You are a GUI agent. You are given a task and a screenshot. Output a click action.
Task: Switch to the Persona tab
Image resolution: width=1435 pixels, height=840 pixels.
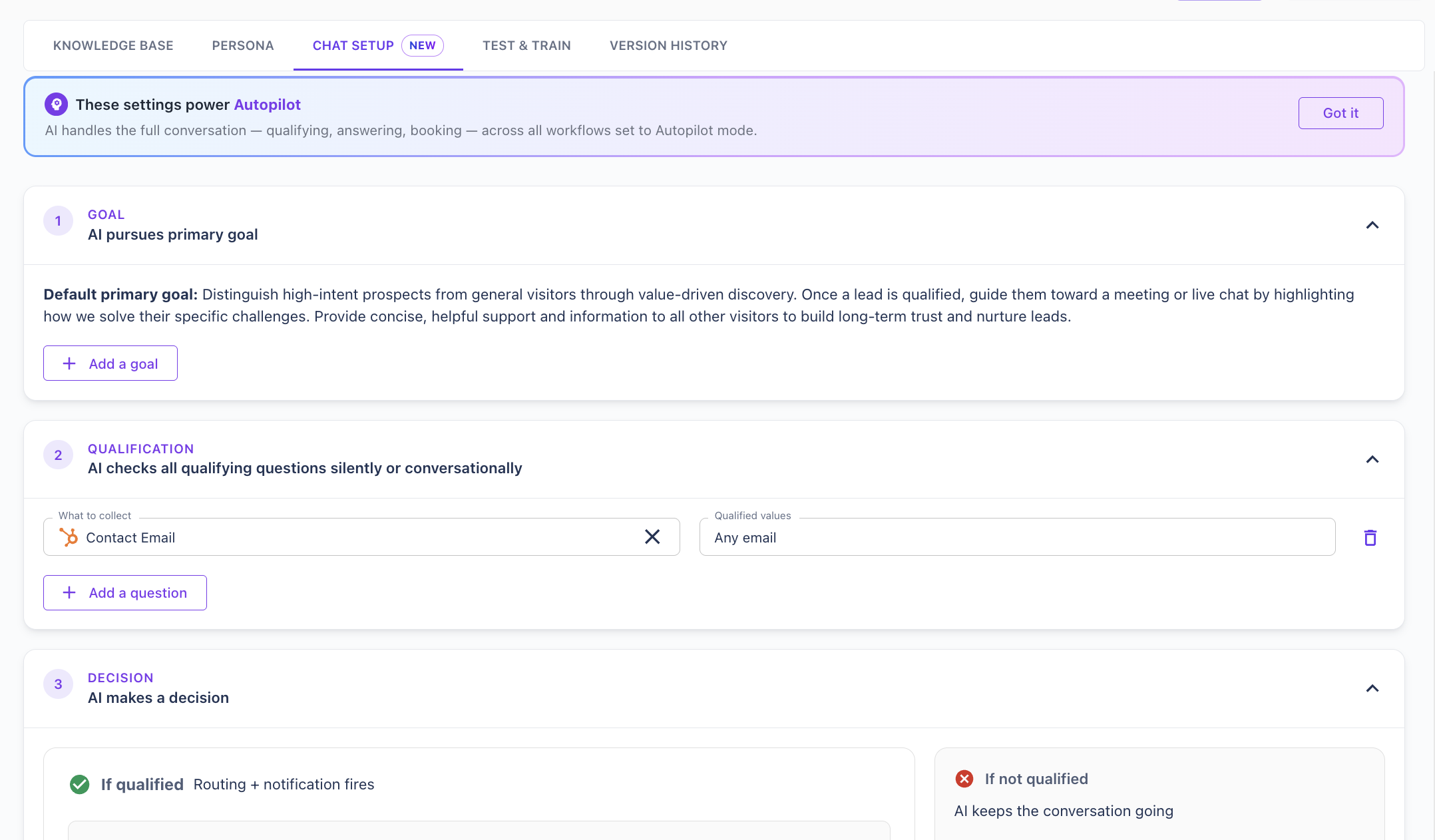coord(243,45)
